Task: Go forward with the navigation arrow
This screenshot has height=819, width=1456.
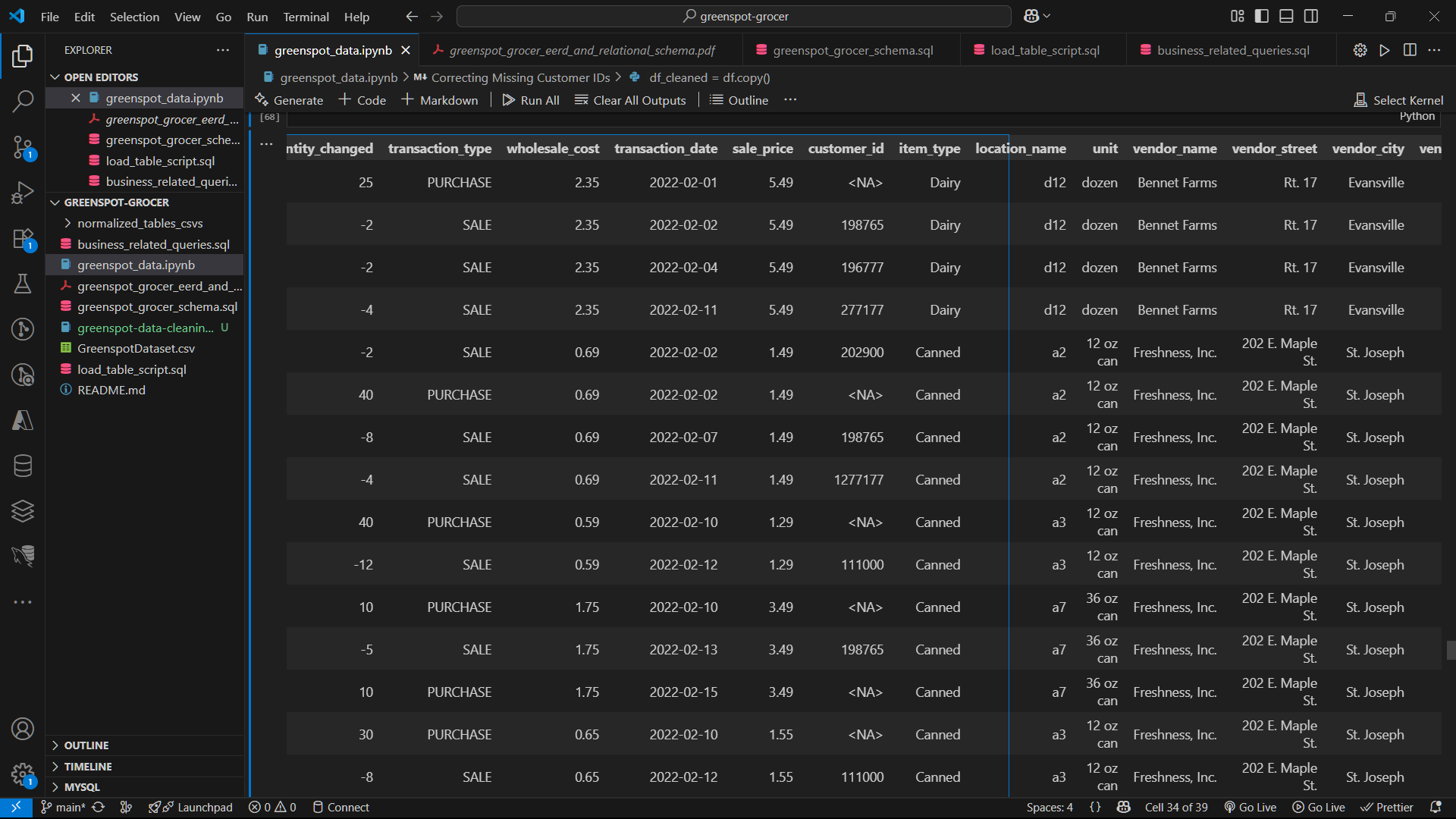Action: pos(437,16)
